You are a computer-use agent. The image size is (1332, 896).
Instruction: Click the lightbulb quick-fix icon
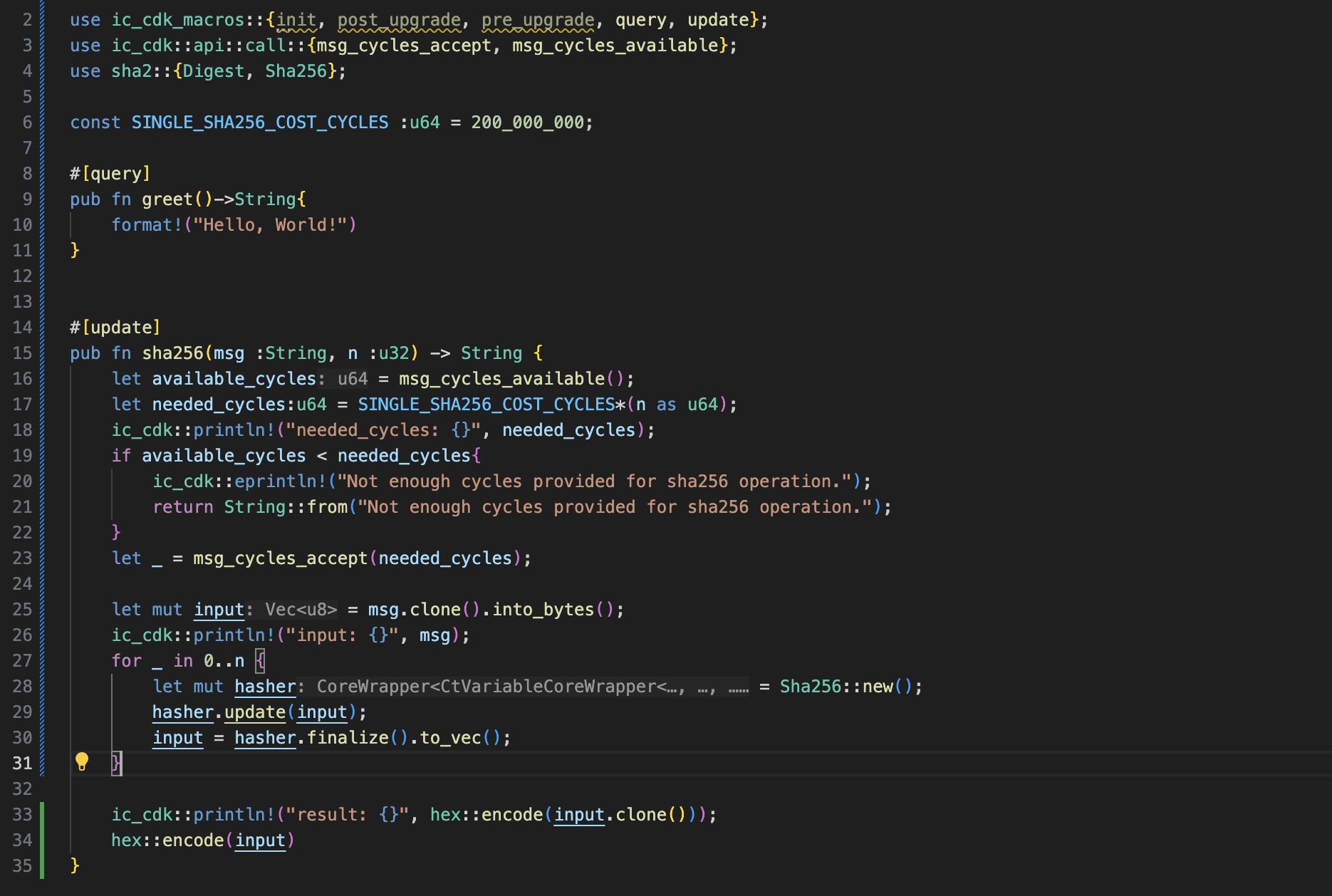pyautogui.click(x=82, y=761)
